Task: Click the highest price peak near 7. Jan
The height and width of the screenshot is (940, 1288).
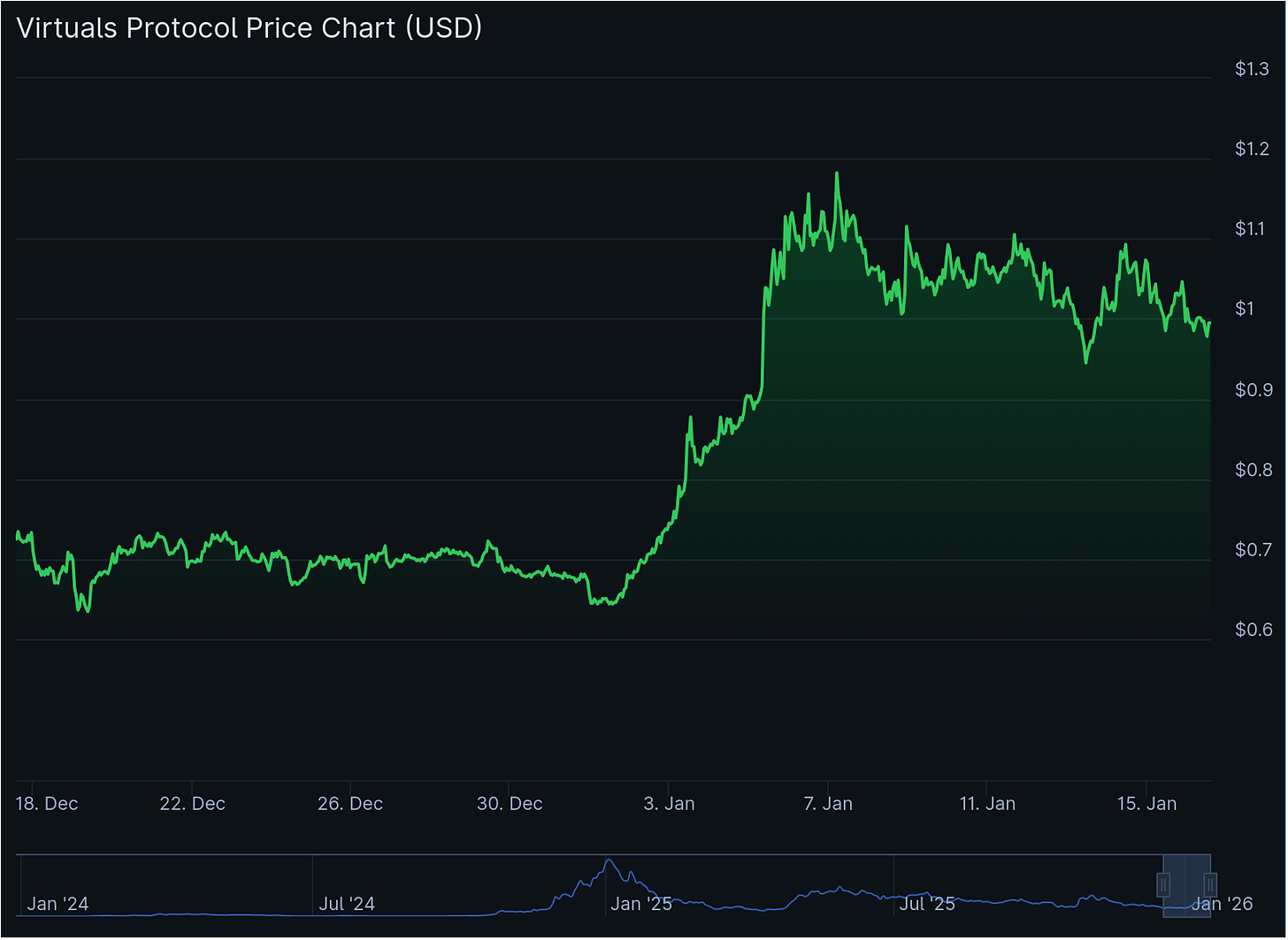Action: (x=836, y=174)
